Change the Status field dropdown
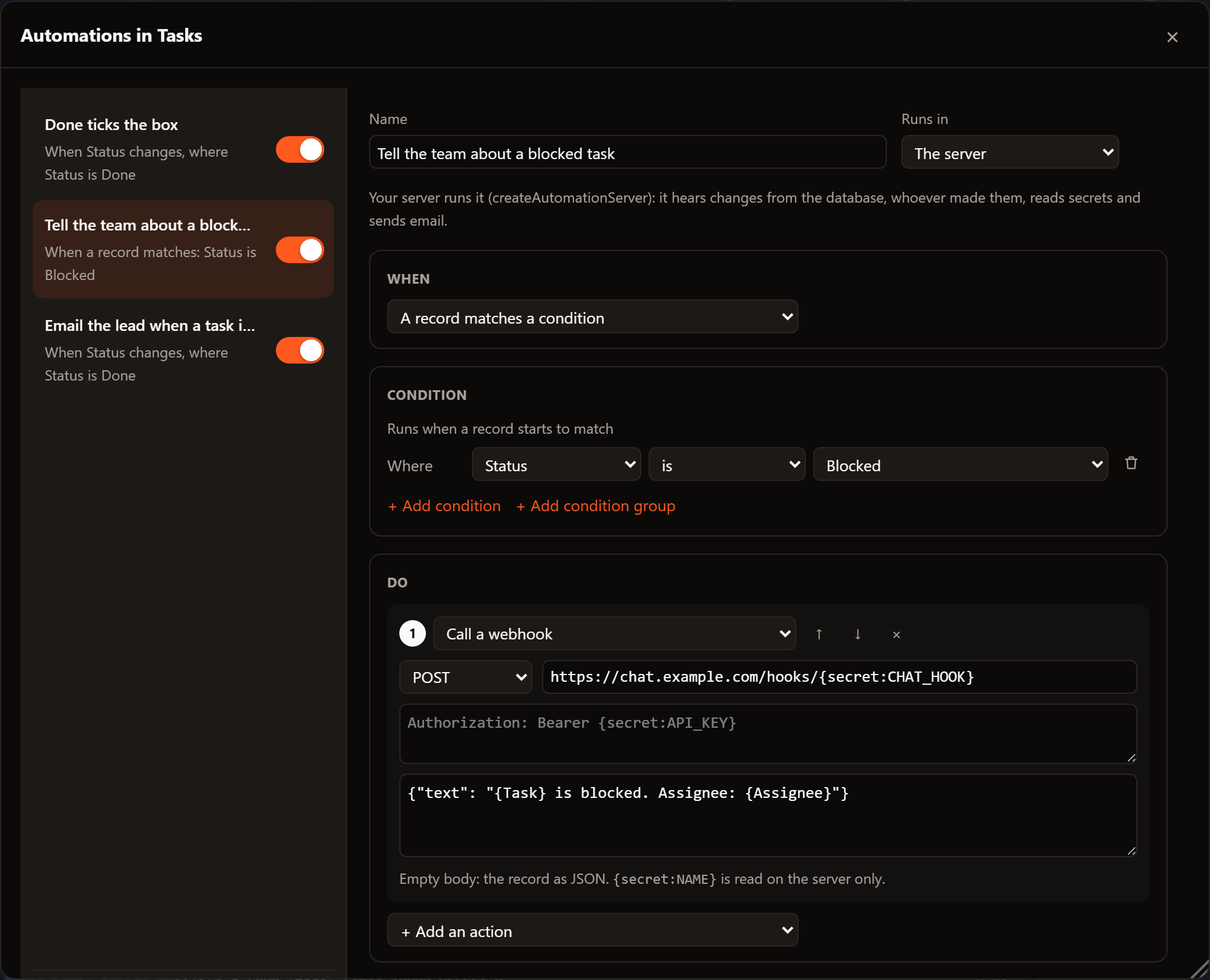The width and height of the screenshot is (1210, 980). pyautogui.click(x=556, y=465)
